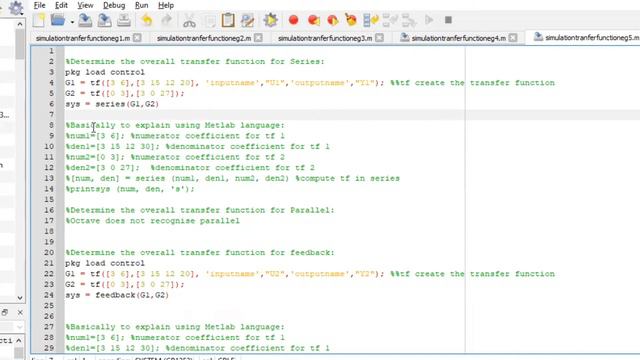Close the left side panel
Screen dimensions: 640x360
click(x=20, y=313)
